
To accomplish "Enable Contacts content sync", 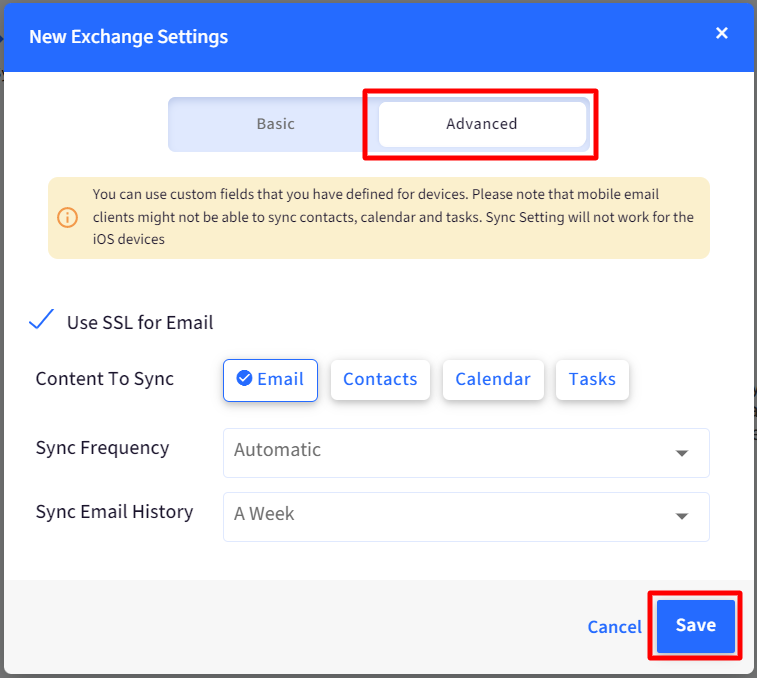I will (x=380, y=380).
